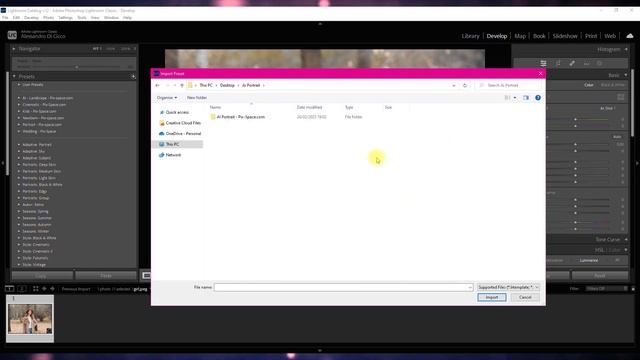Switch treatment to Color
Image resolution: width=640 pixels, height=360 pixels.
(x=589, y=85)
